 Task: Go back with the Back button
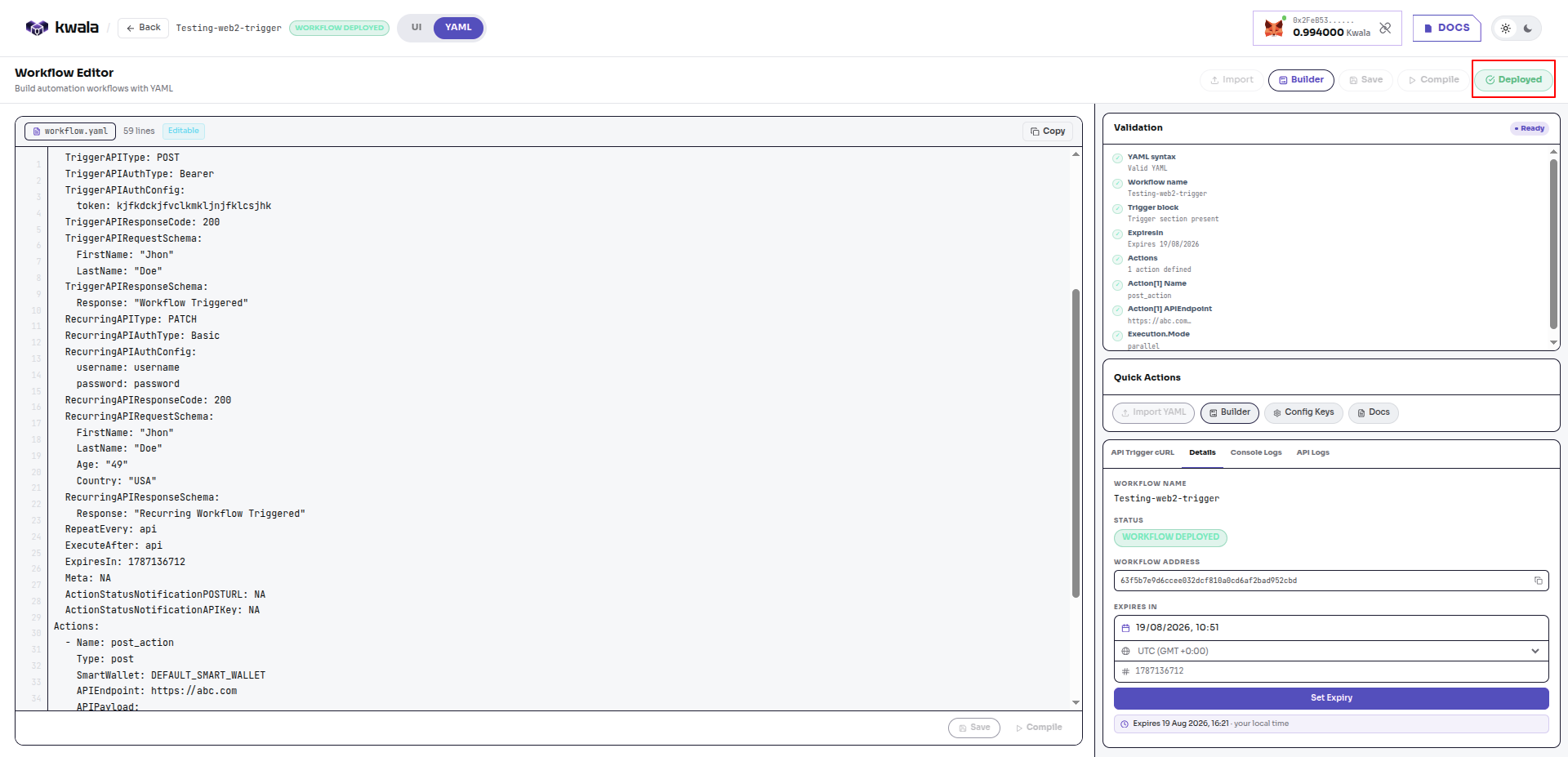144,28
